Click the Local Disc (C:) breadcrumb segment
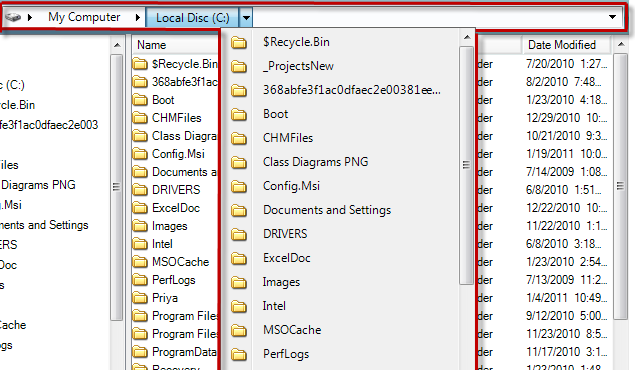 (x=193, y=18)
